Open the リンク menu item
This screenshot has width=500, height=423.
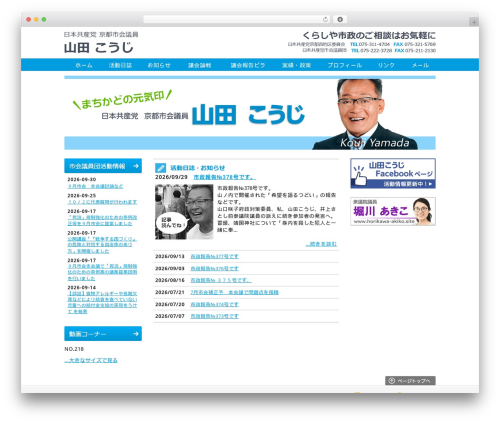coord(386,65)
